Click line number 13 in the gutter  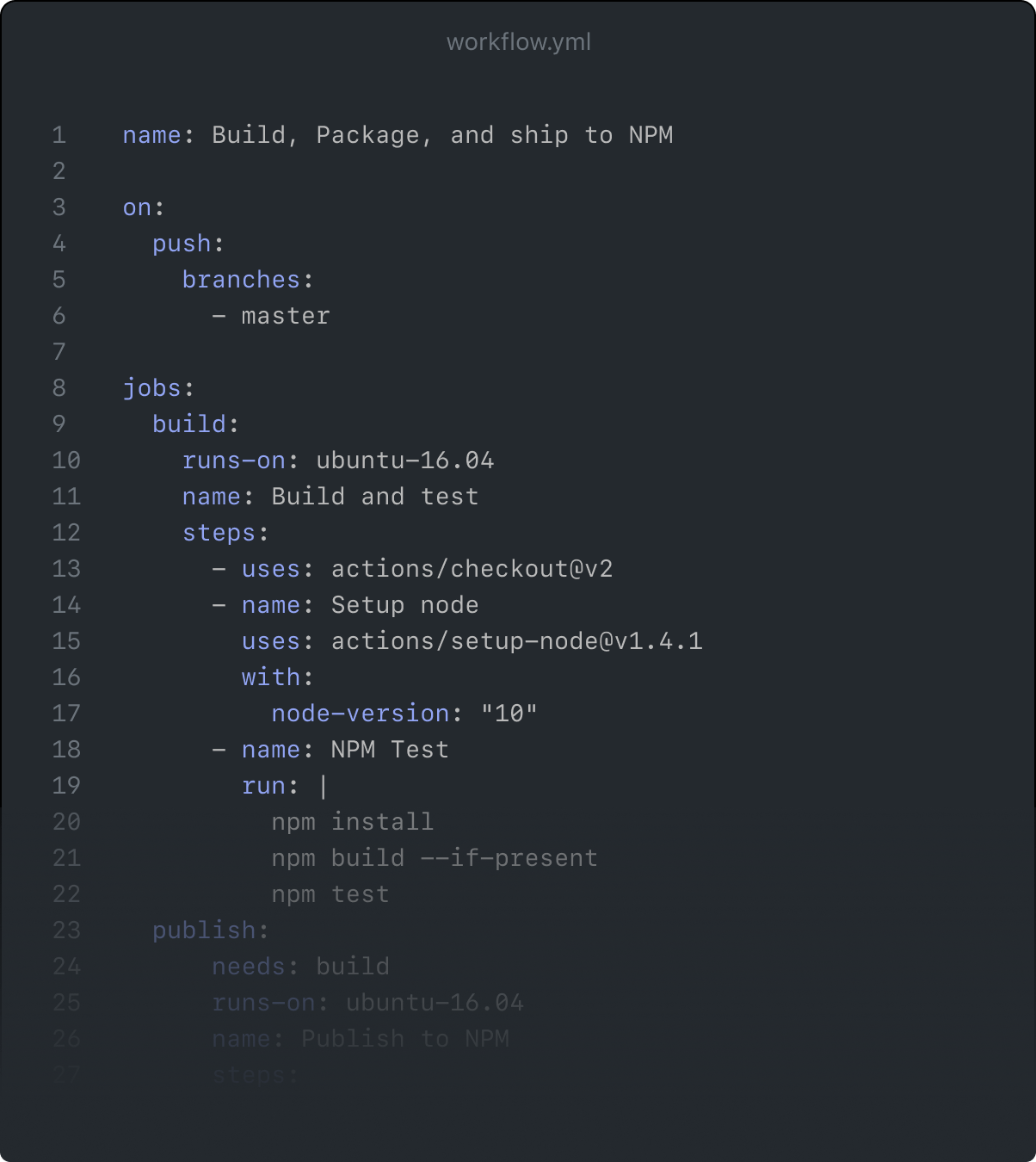click(66, 569)
